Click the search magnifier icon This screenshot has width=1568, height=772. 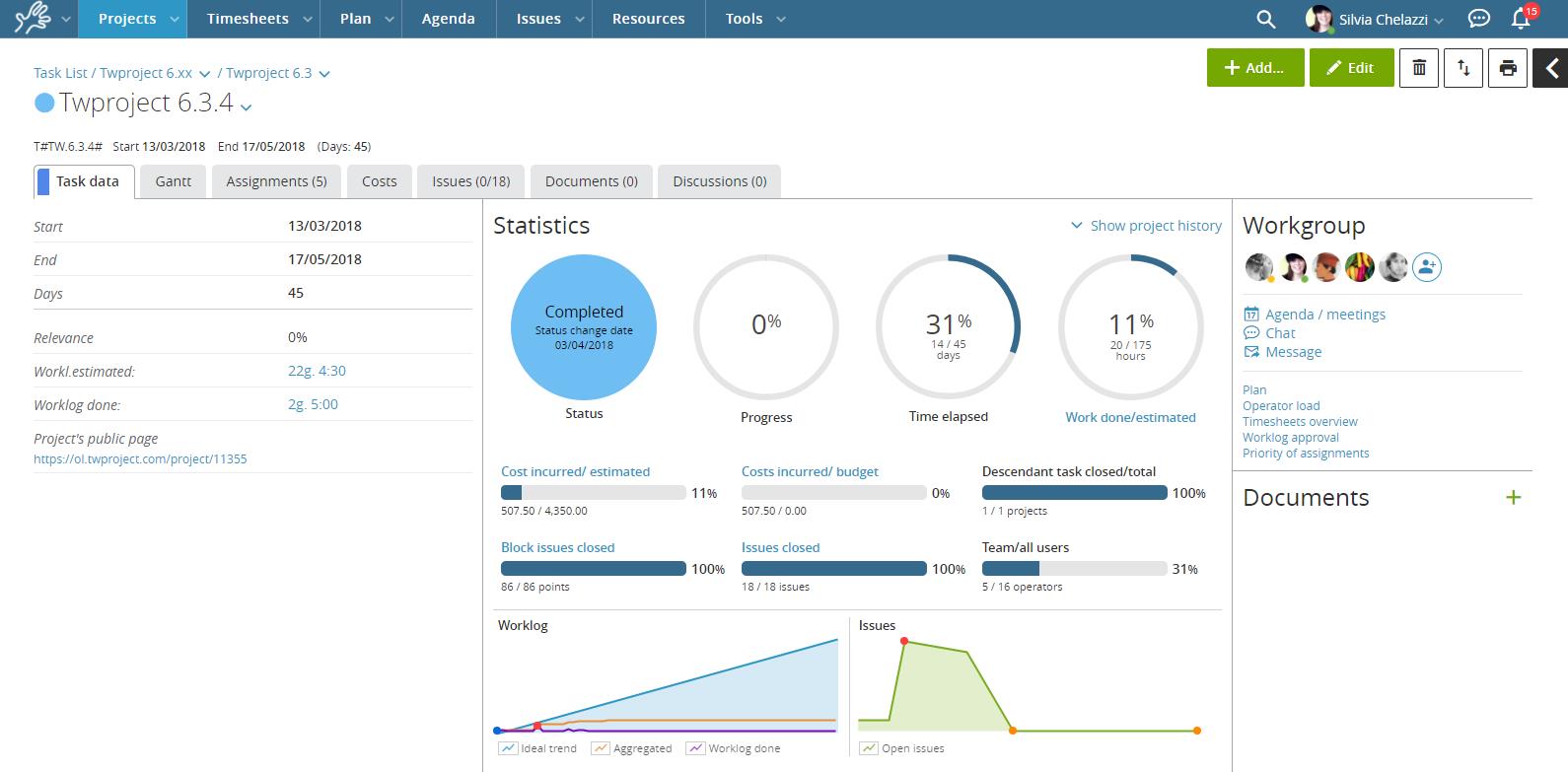point(1265,19)
